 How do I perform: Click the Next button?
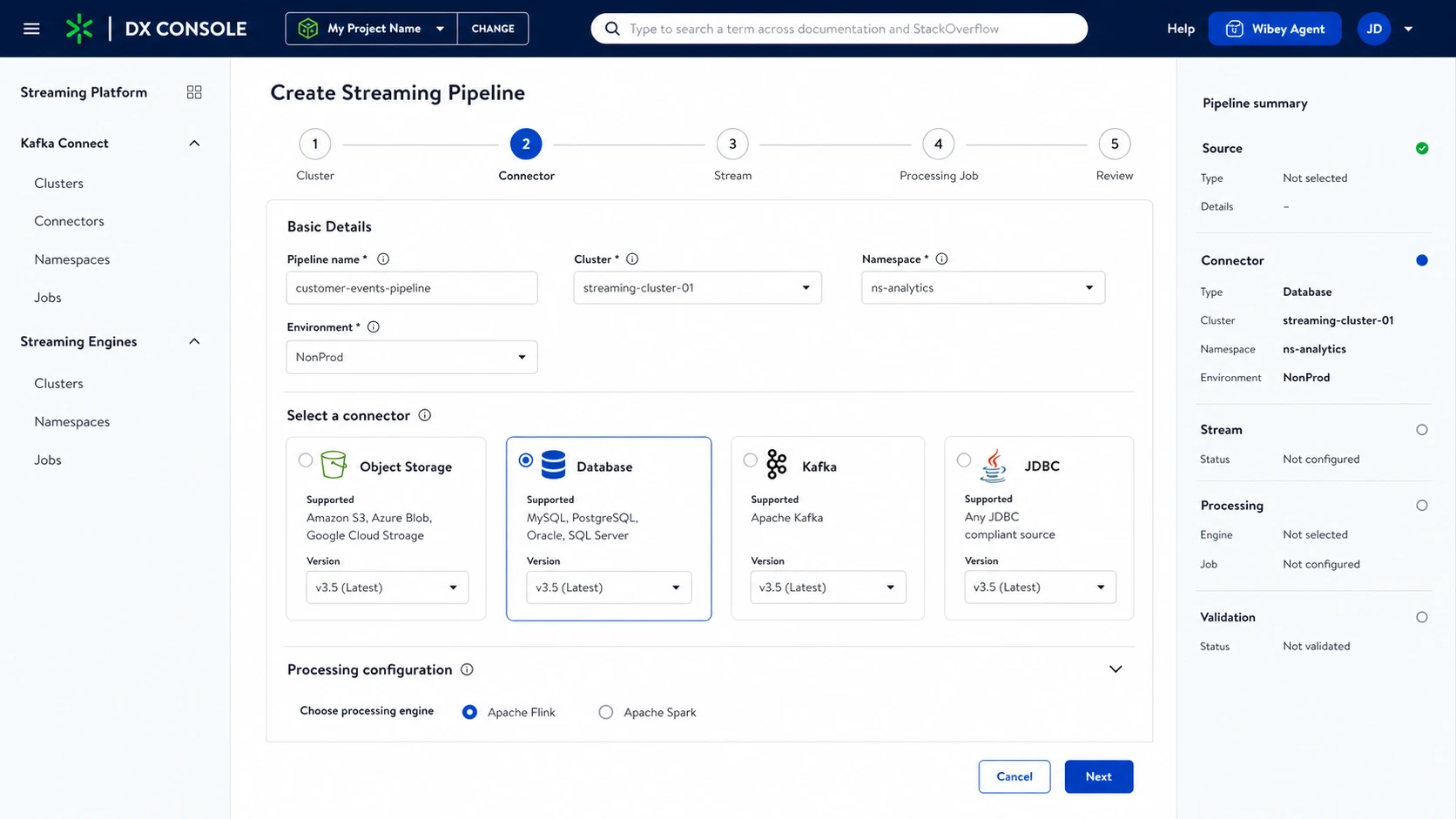[x=1099, y=776]
